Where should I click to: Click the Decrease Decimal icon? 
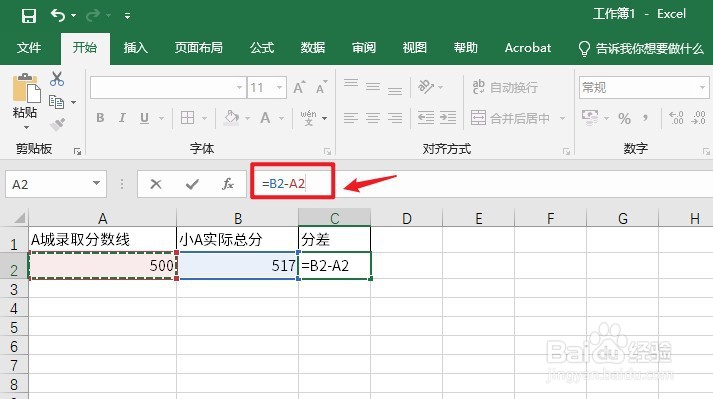coord(698,118)
